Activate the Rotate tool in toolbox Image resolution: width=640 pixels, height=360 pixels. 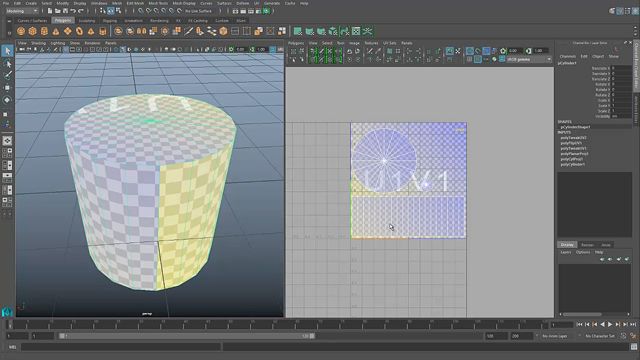[7, 100]
